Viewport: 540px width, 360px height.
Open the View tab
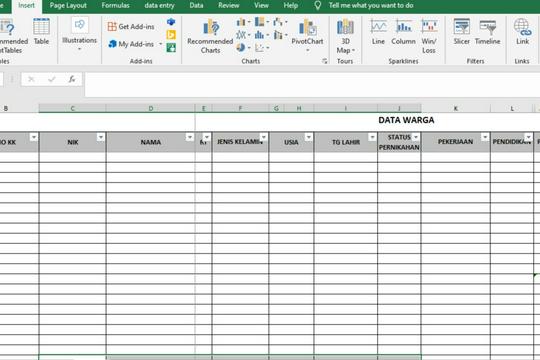[x=261, y=6]
